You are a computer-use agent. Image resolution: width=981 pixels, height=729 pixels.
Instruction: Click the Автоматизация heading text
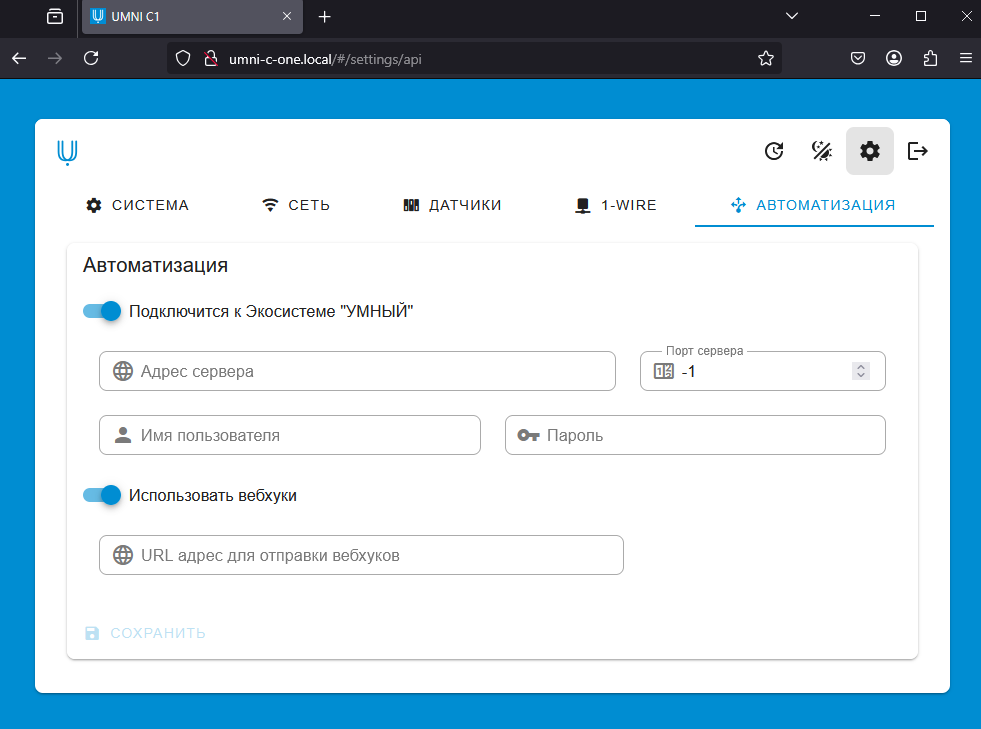[155, 265]
